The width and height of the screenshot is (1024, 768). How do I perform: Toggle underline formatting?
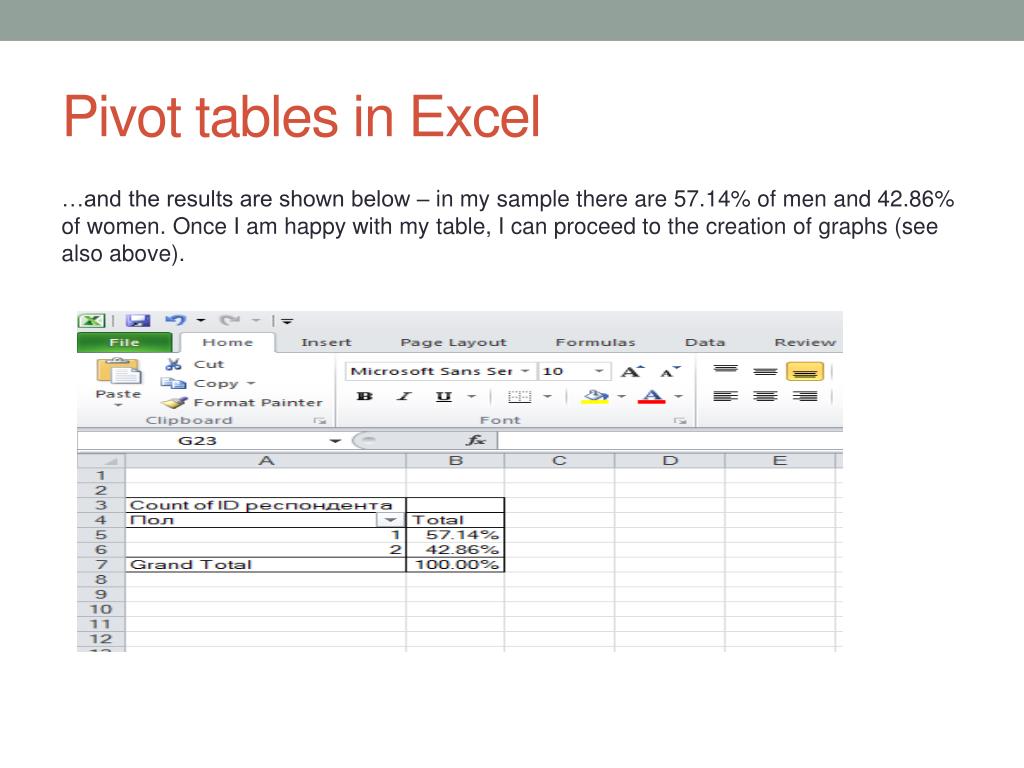[443, 396]
